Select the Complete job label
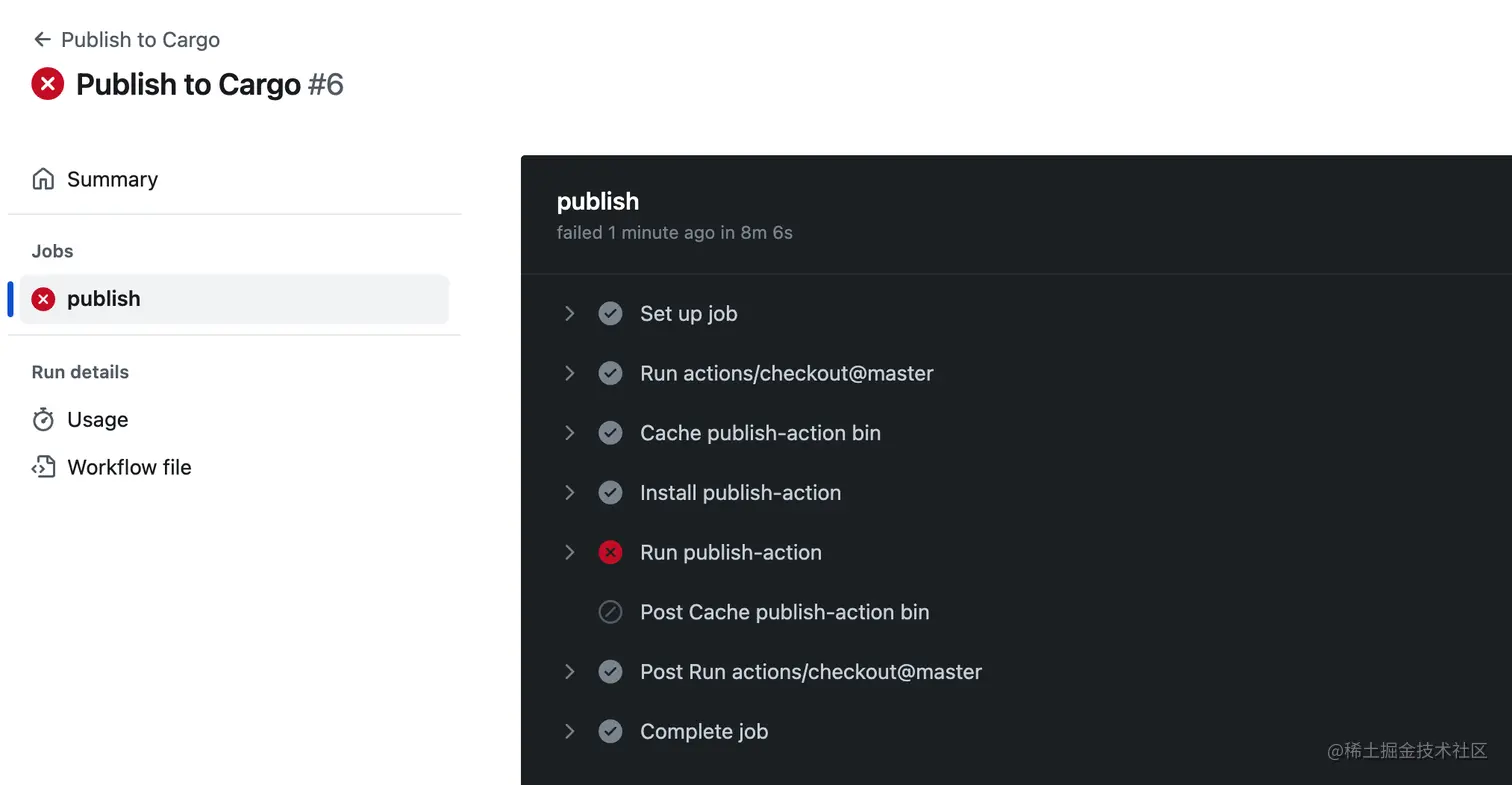This screenshot has height=785, width=1512. 704,732
